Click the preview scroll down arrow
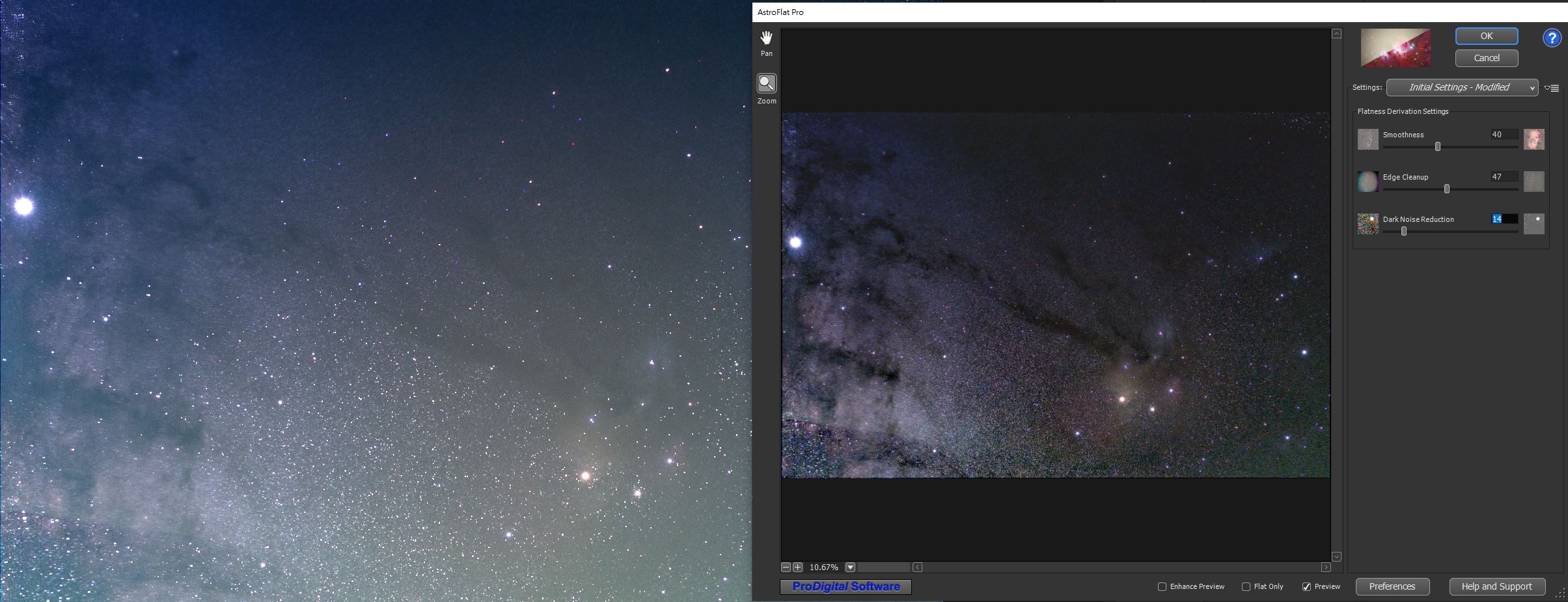 pos(1336,556)
